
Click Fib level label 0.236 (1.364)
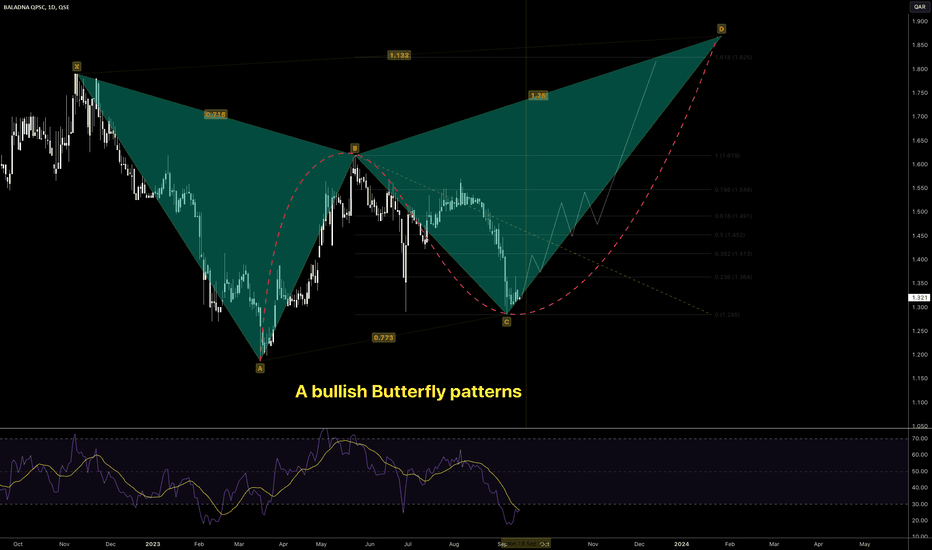point(733,277)
